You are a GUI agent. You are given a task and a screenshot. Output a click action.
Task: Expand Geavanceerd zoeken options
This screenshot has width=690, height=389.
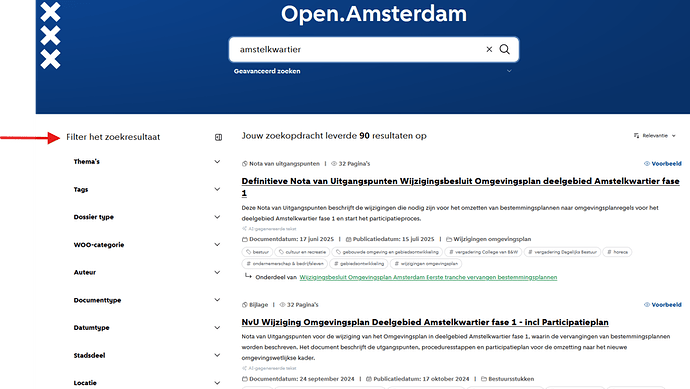[x=267, y=71]
